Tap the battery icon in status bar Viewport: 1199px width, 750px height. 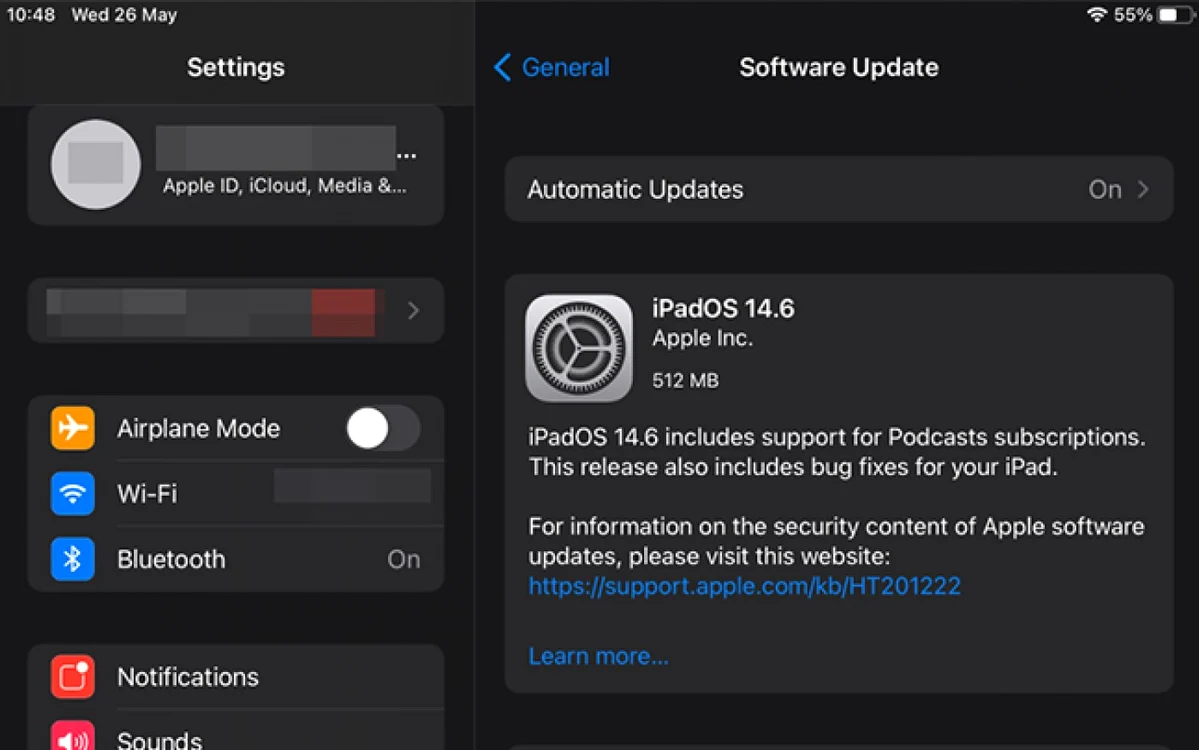(x=1175, y=15)
